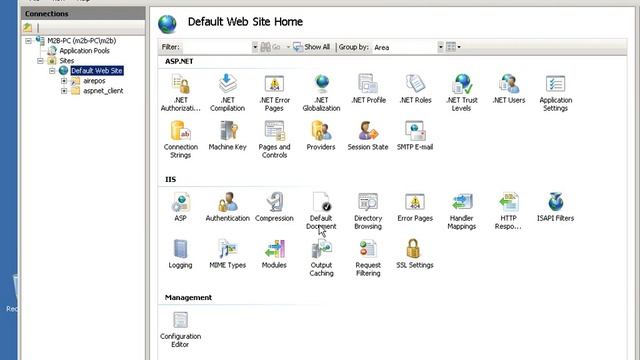This screenshot has height=360, width=640.
Task: Click into the Filter text field
Action: [216, 47]
